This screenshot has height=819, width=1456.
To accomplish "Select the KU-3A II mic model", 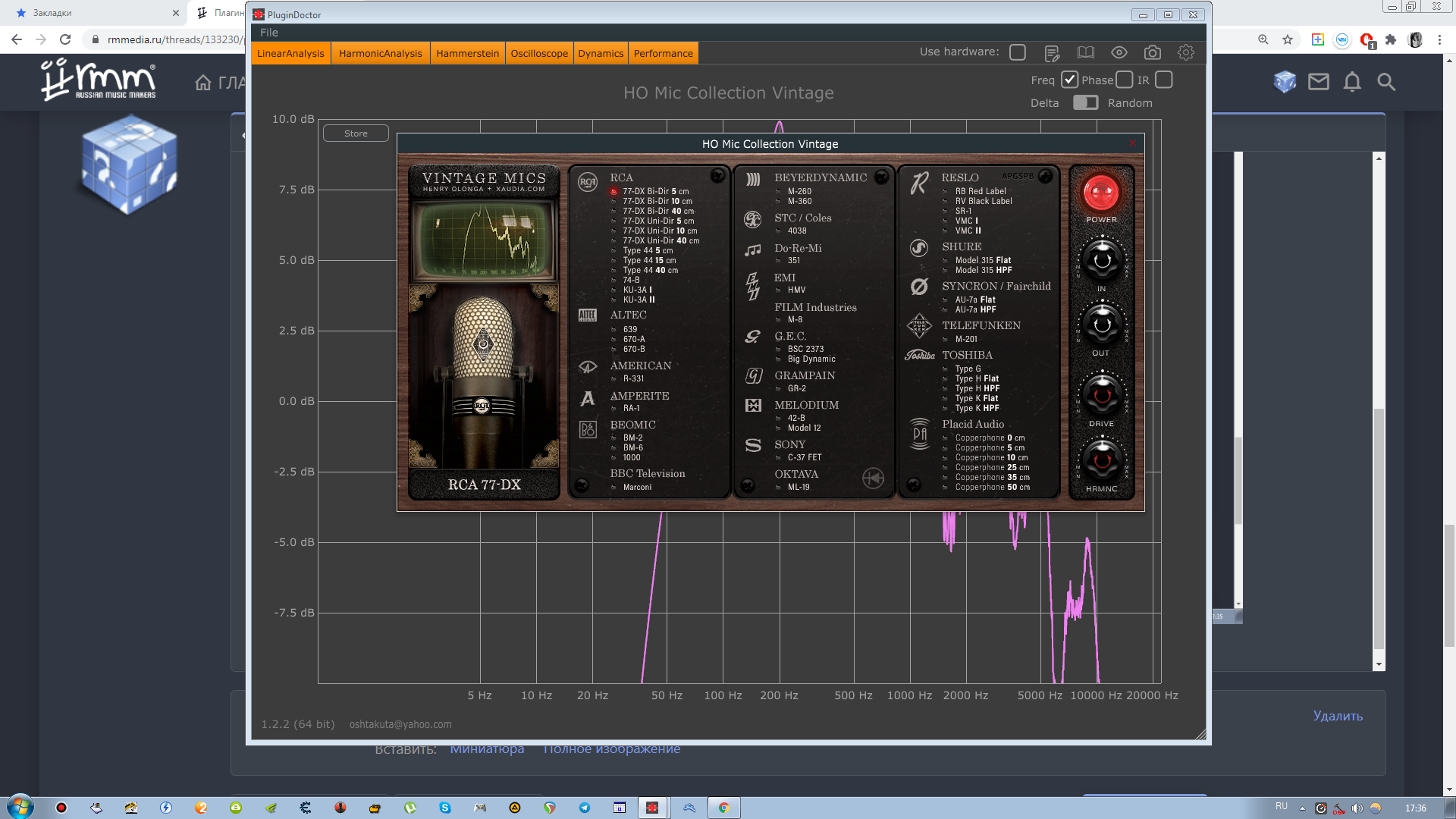I will [639, 300].
